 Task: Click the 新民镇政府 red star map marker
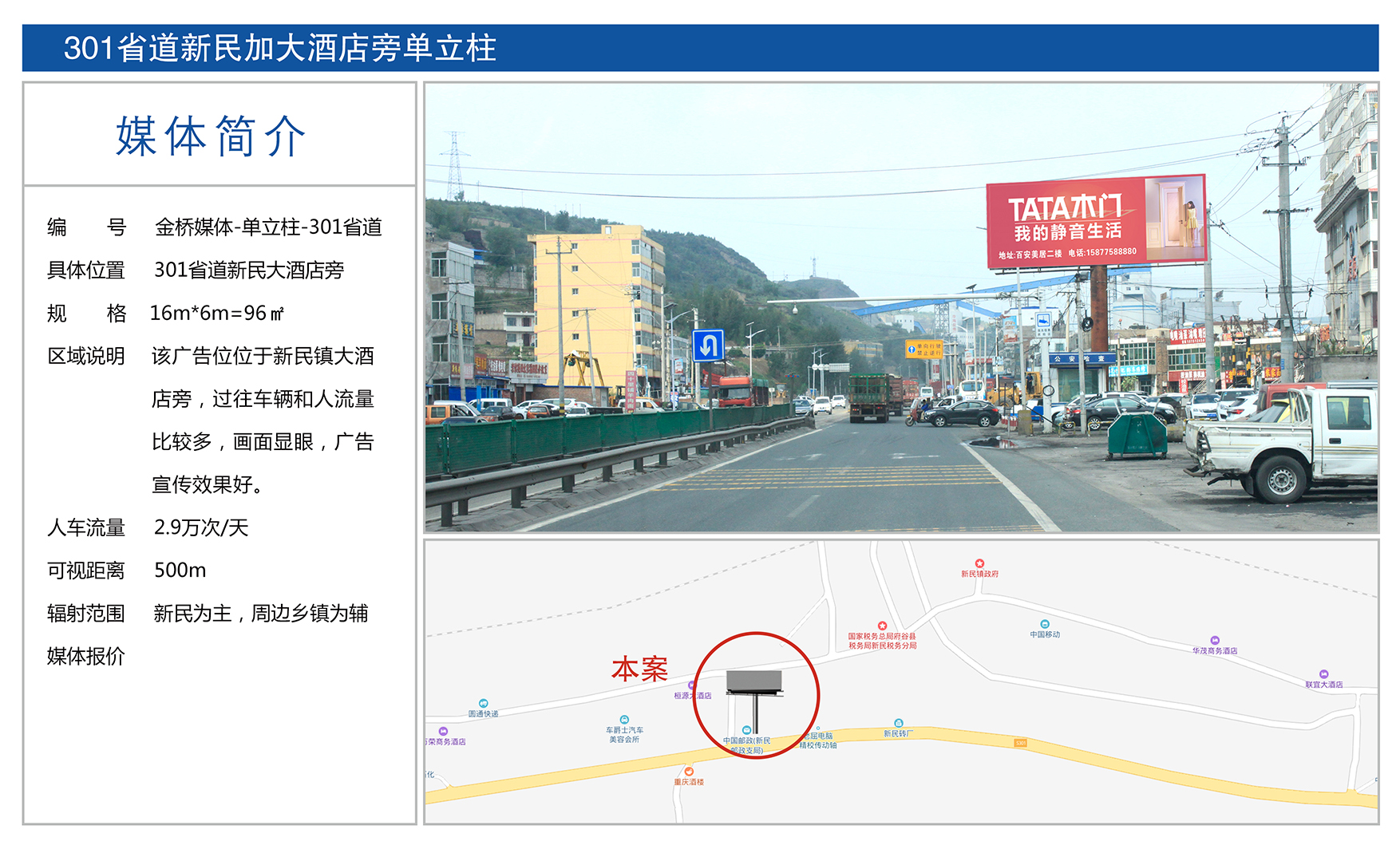(979, 563)
